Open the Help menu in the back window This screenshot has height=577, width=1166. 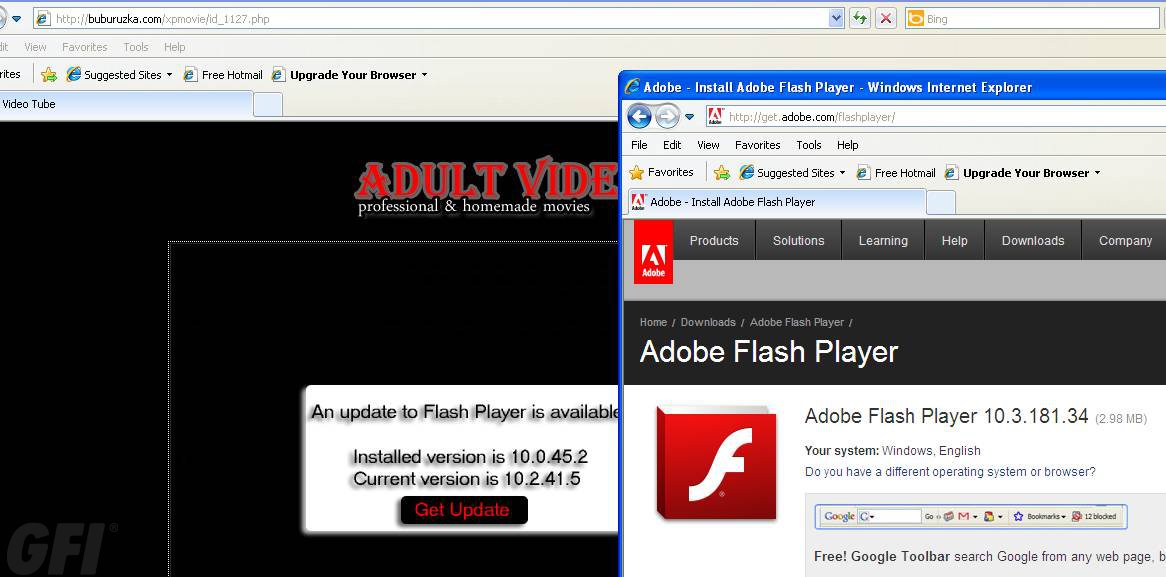click(175, 47)
